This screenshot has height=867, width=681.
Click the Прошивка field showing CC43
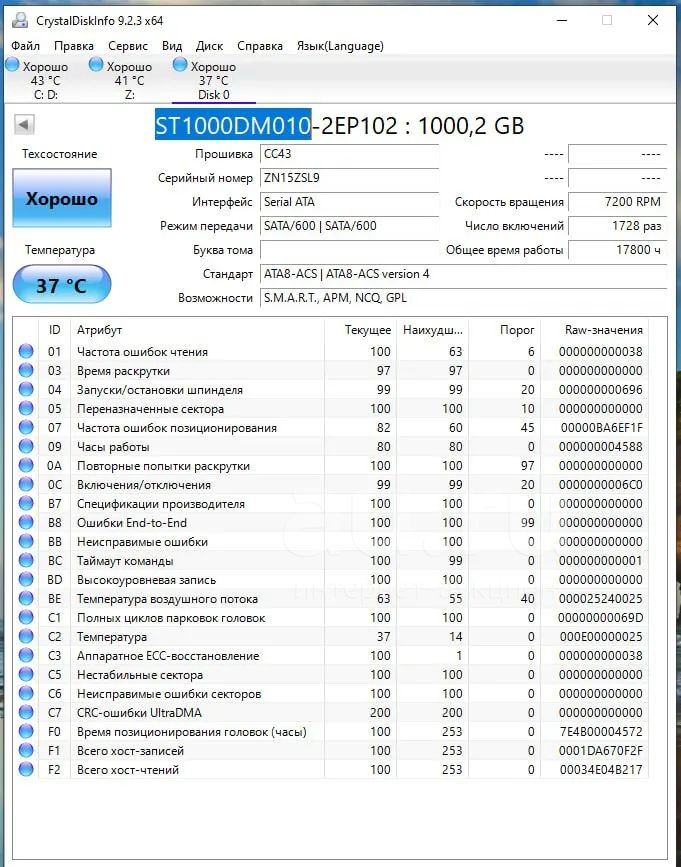coord(349,154)
